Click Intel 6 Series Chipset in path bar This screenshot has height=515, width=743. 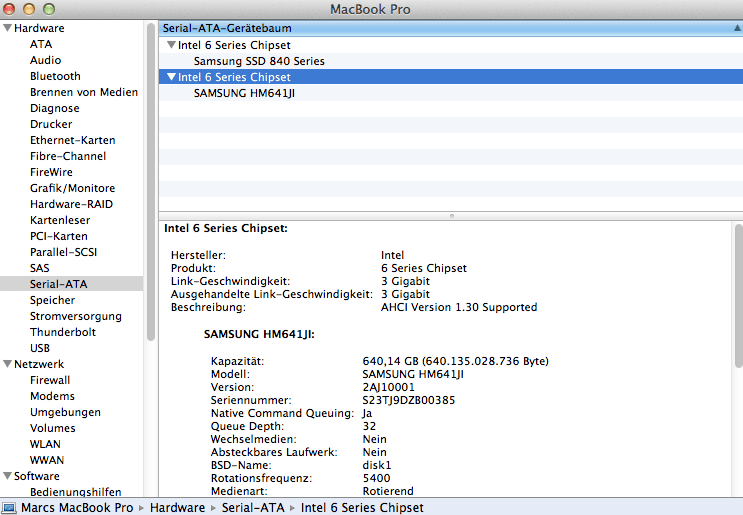pos(362,508)
